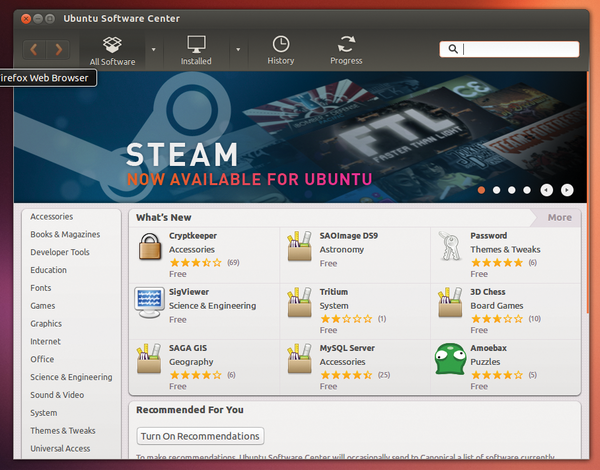The image size is (600, 470).
Task: Show next banner slide
Action: click(567, 190)
